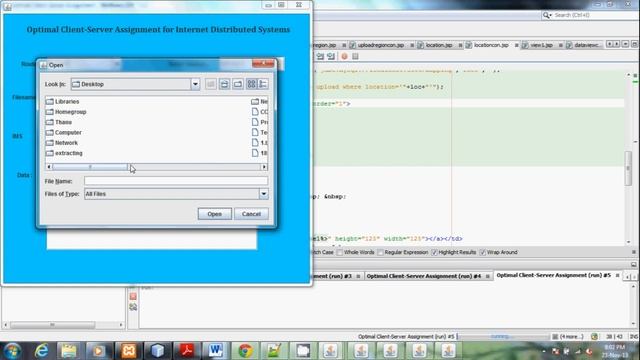The width and height of the screenshot is (640, 360).
Task: Click the Windows Start button
Action: [x=13, y=351]
